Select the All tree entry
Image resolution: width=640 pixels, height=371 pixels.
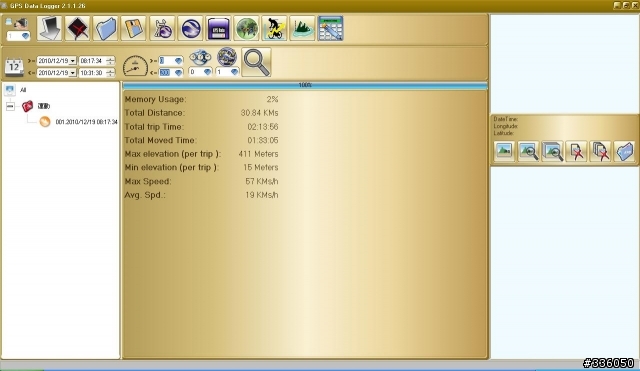(23, 90)
